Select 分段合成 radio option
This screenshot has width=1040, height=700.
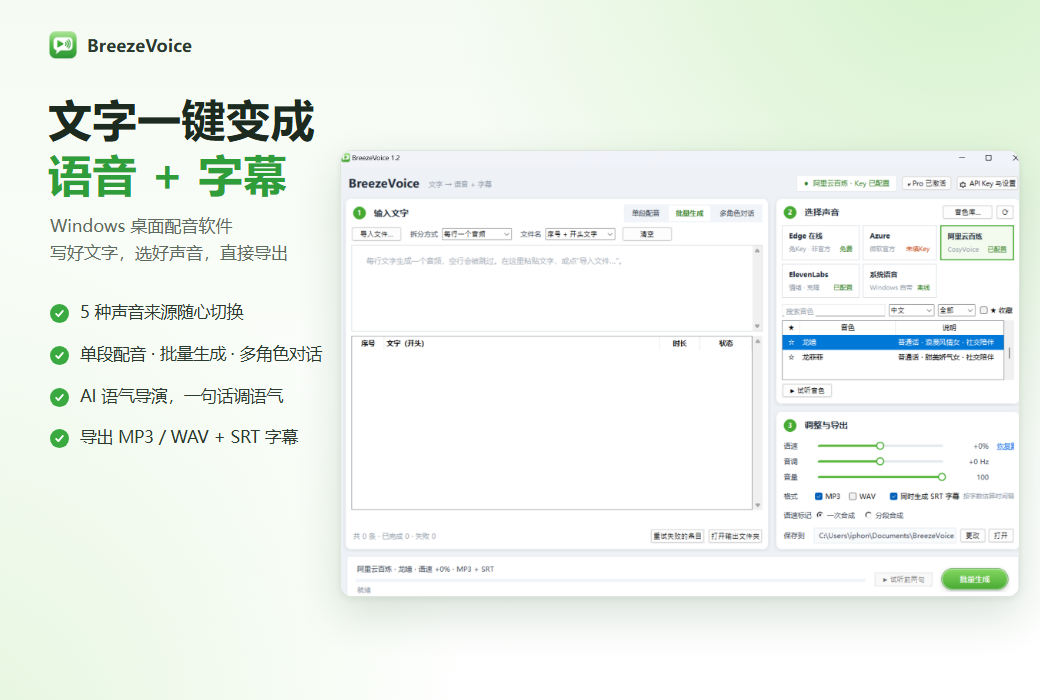click(x=868, y=515)
